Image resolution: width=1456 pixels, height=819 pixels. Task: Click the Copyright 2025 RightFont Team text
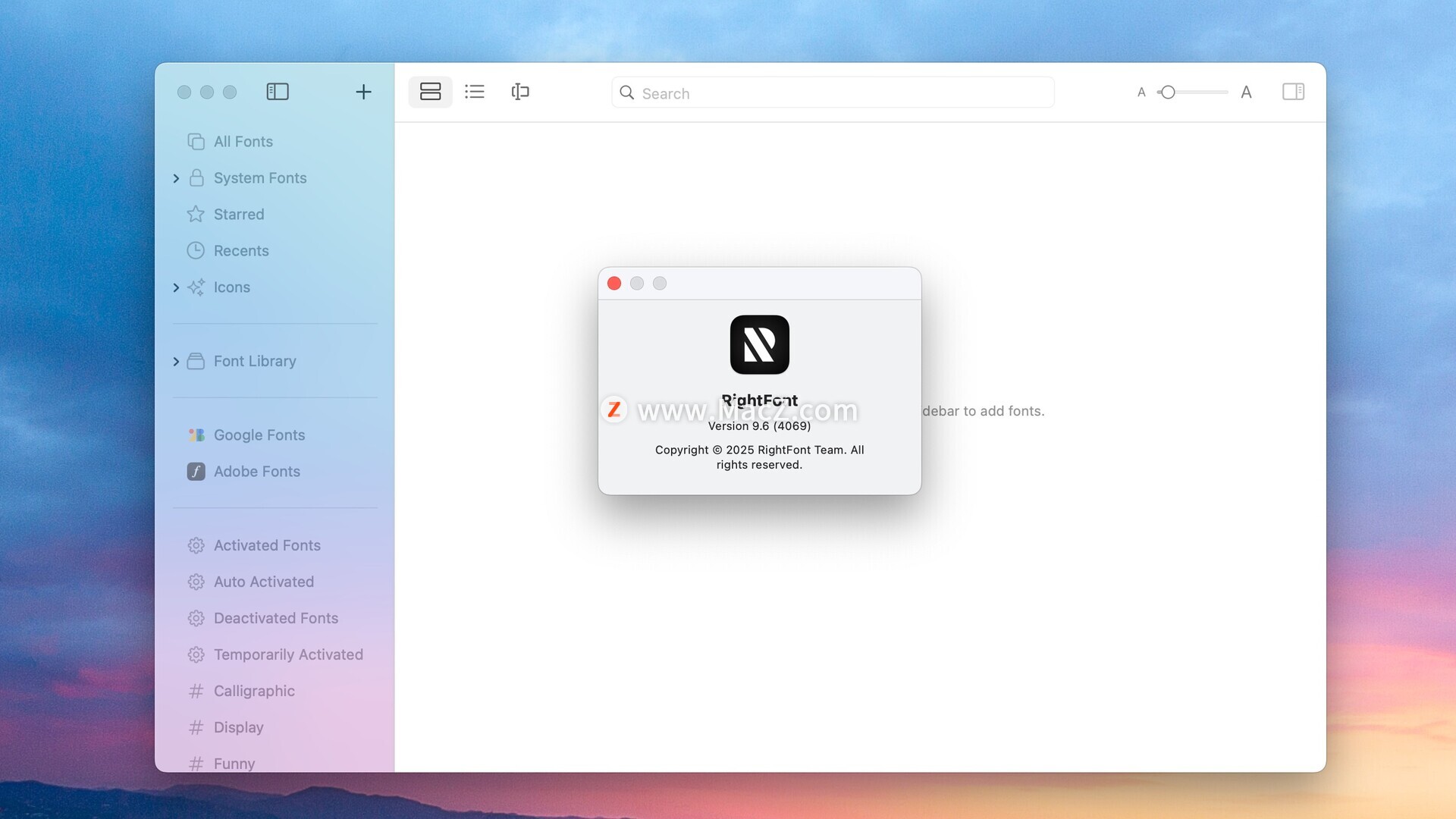point(759,457)
